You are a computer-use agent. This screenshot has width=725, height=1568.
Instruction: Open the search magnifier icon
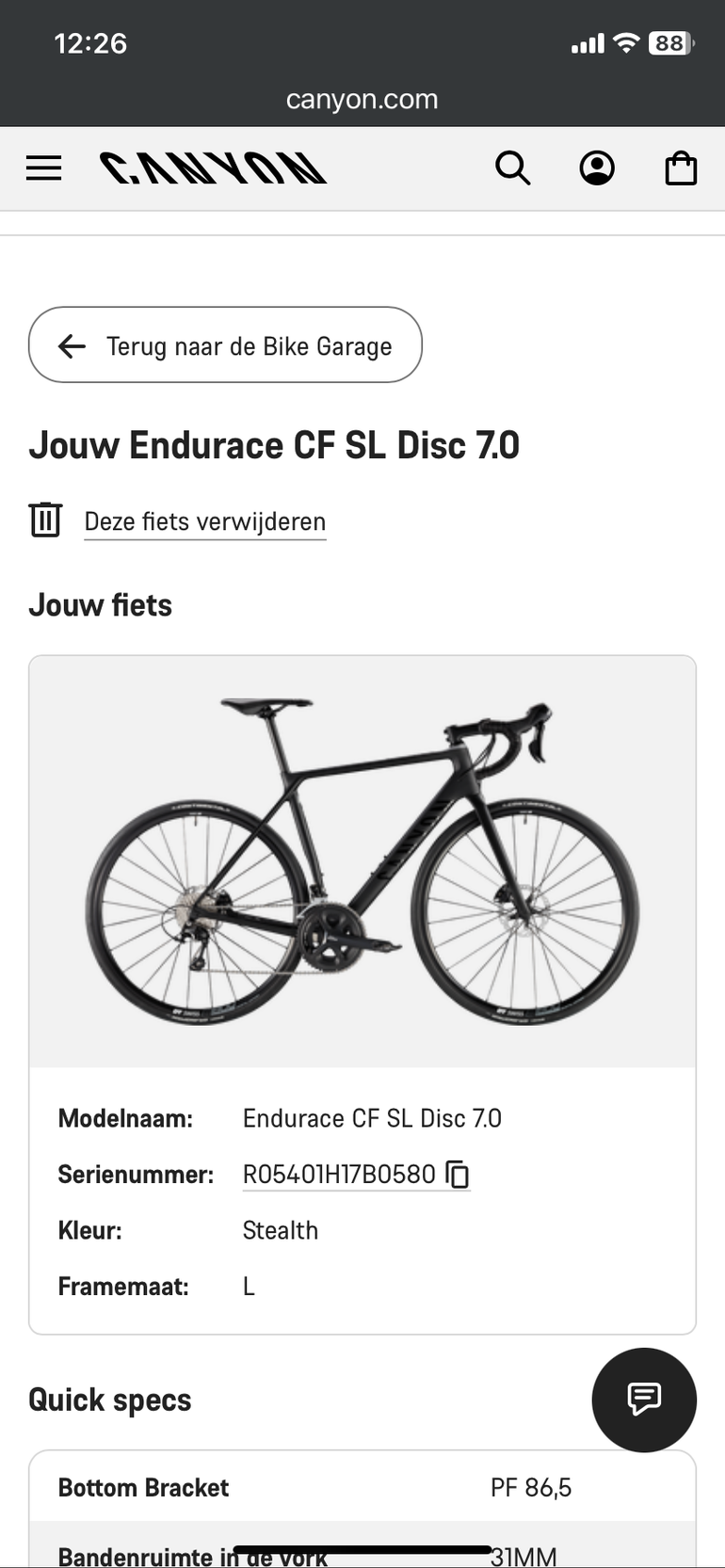pyautogui.click(x=512, y=168)
